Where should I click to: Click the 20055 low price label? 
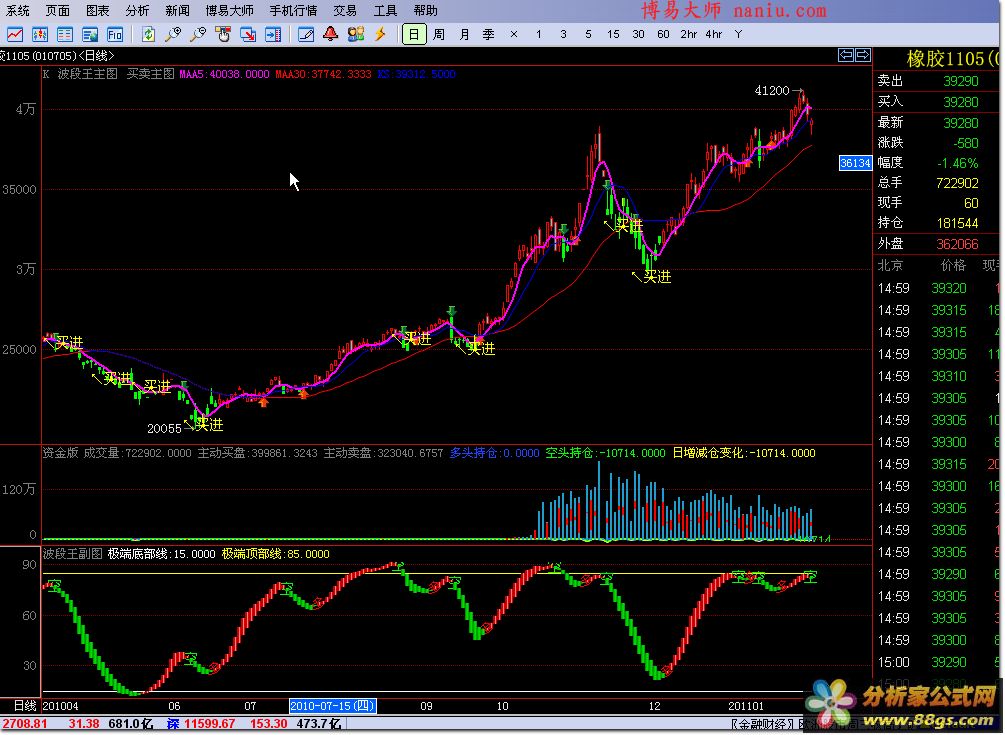click(x=164, y=429)
